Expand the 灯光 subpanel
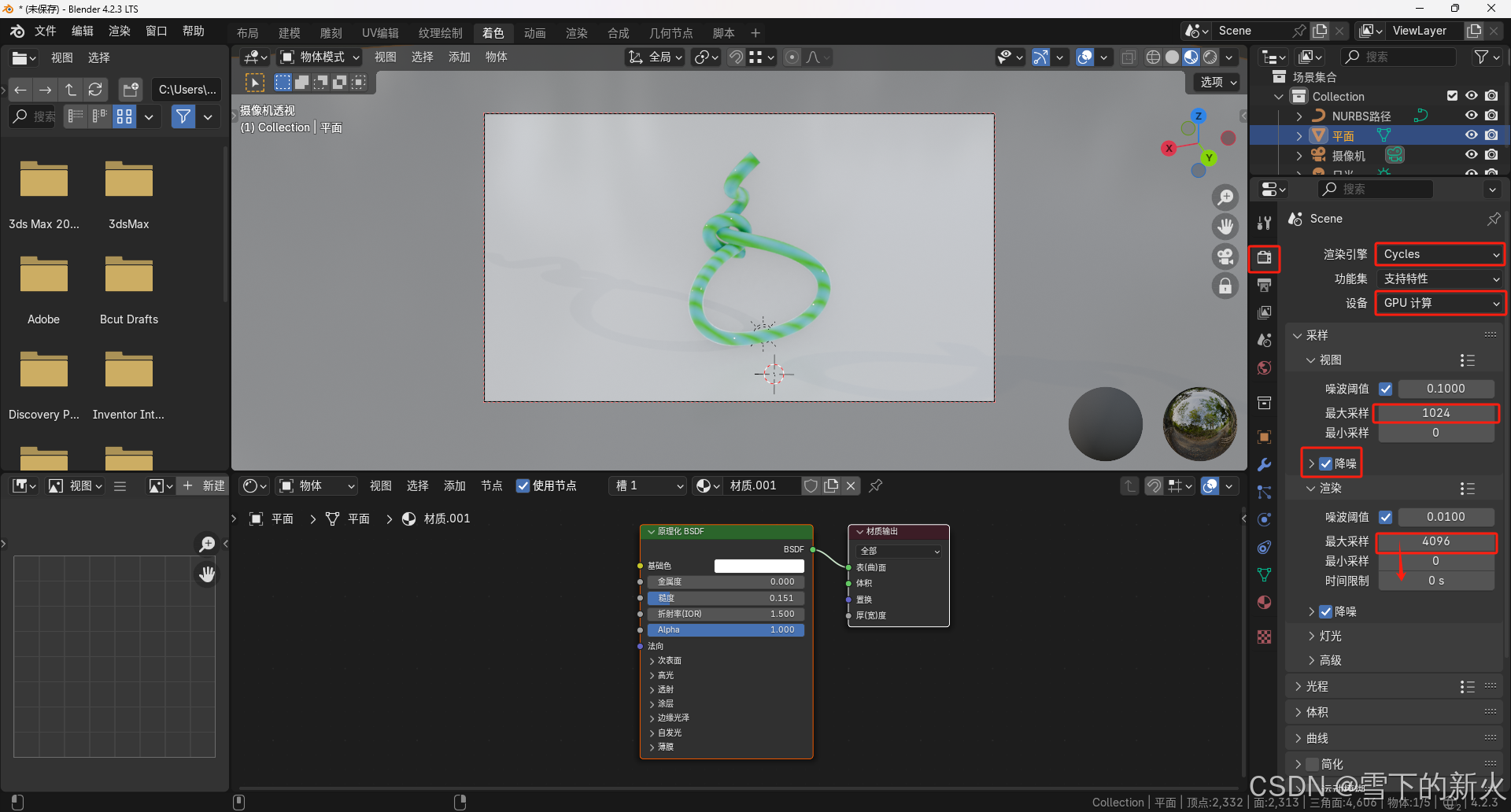This screenshot has height=812, width=1511. pos(1330,636)
